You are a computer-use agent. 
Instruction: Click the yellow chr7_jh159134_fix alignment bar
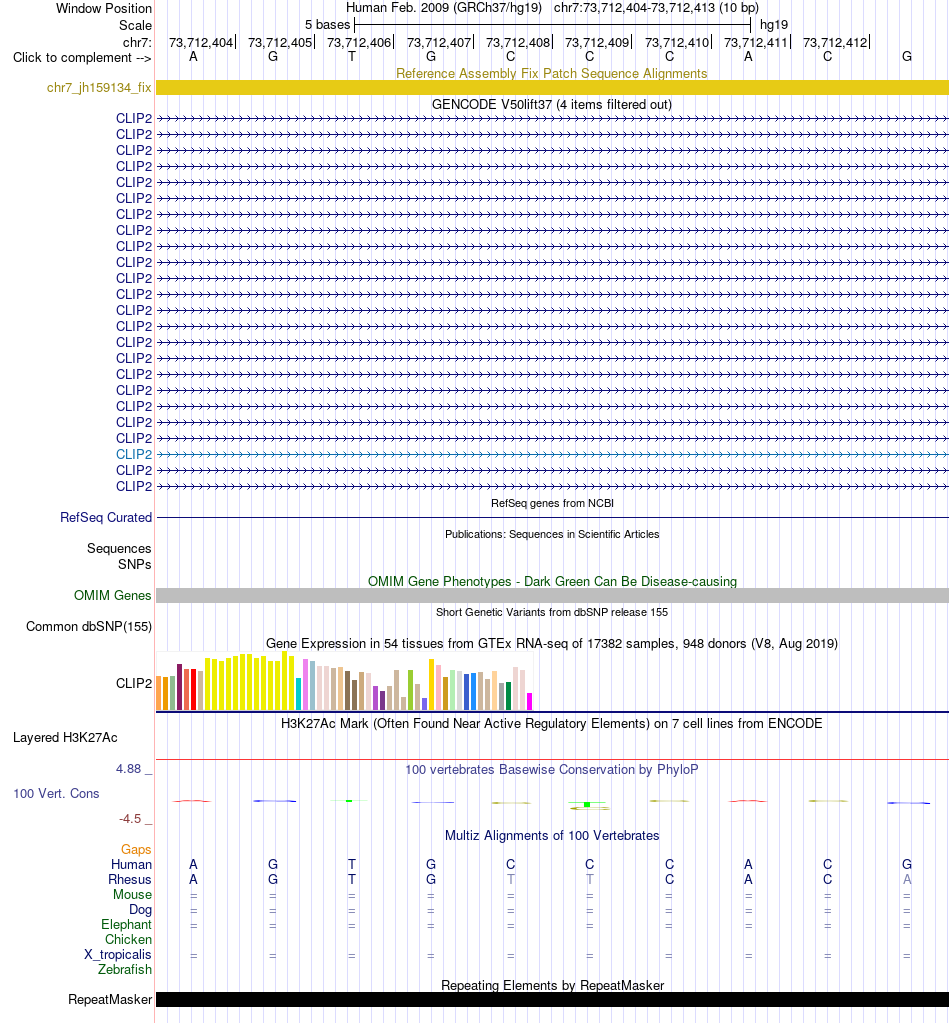552,87
